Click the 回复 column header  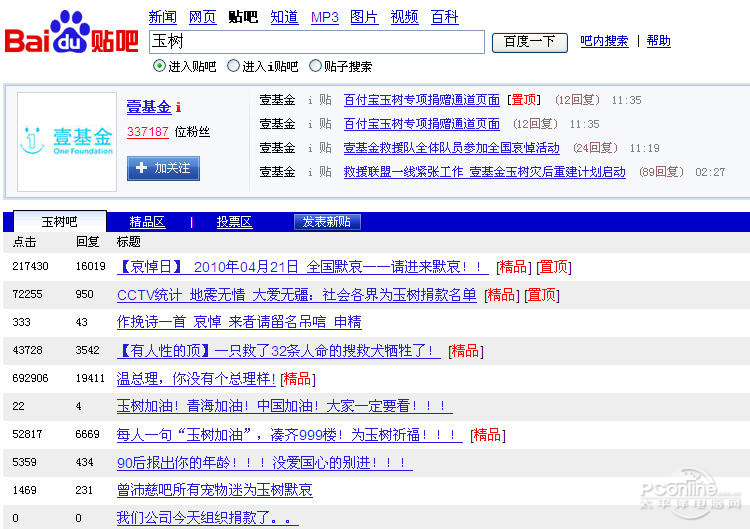click(x=88, y=242)
